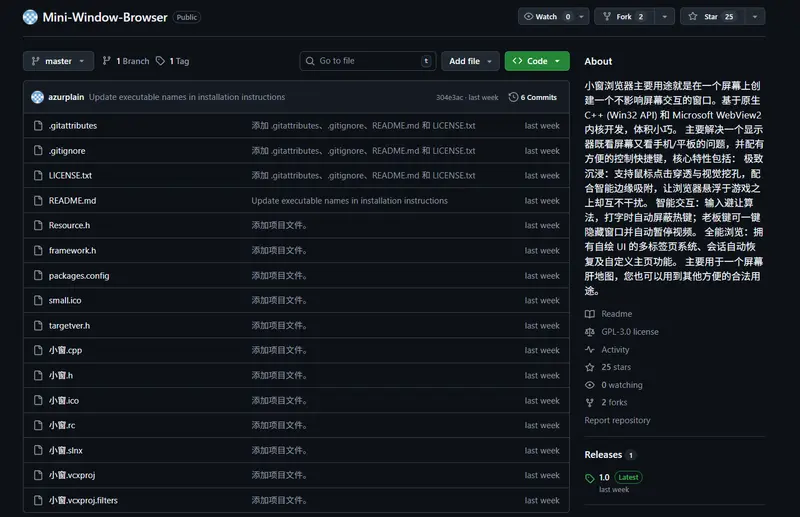Open the packages.config file
The image size is (800, 517).
pyautogui.click(x=79, y=276)
